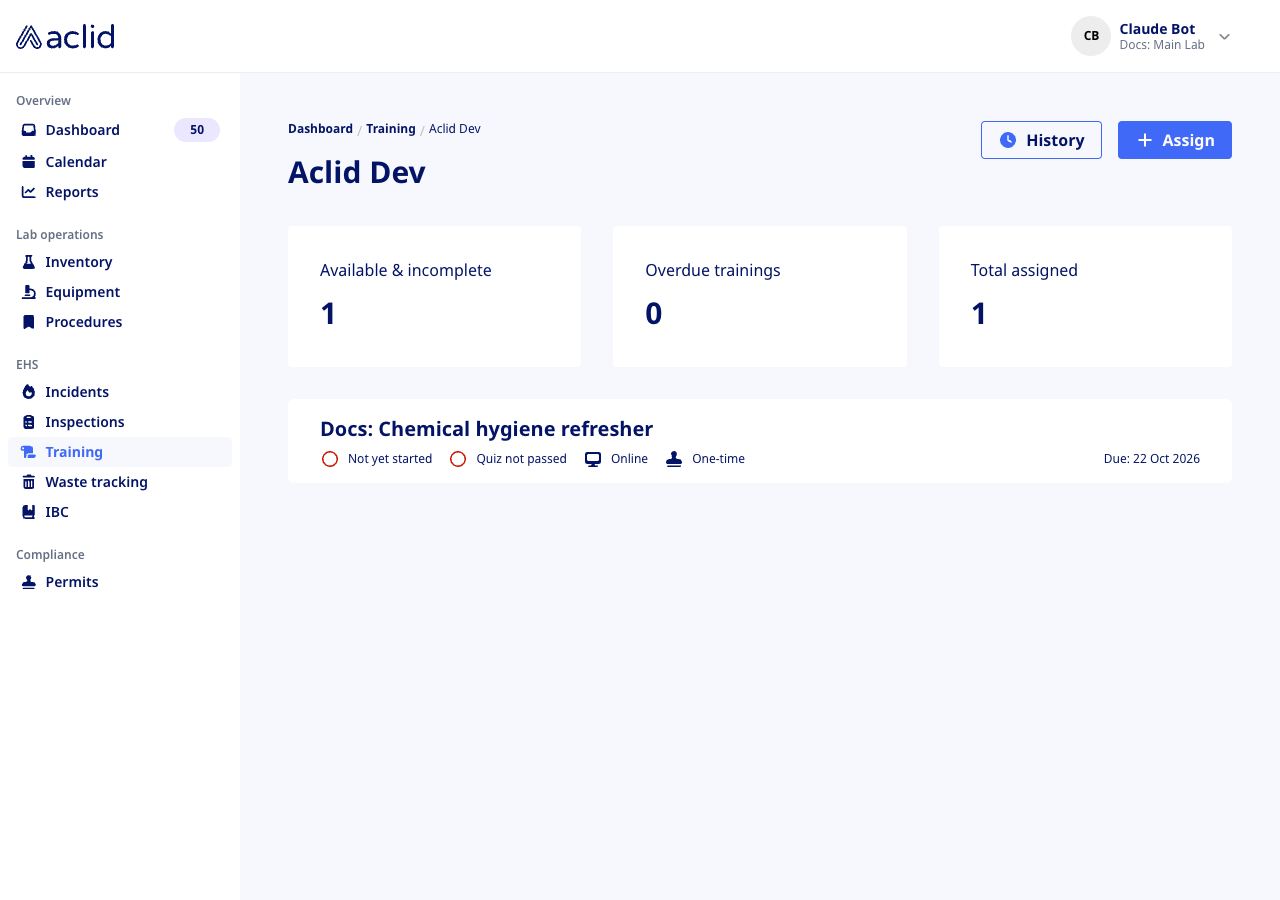This screenshot has height=900, width=1280.
Task: Click the Incidents flame icon
Action: (29, 392)
